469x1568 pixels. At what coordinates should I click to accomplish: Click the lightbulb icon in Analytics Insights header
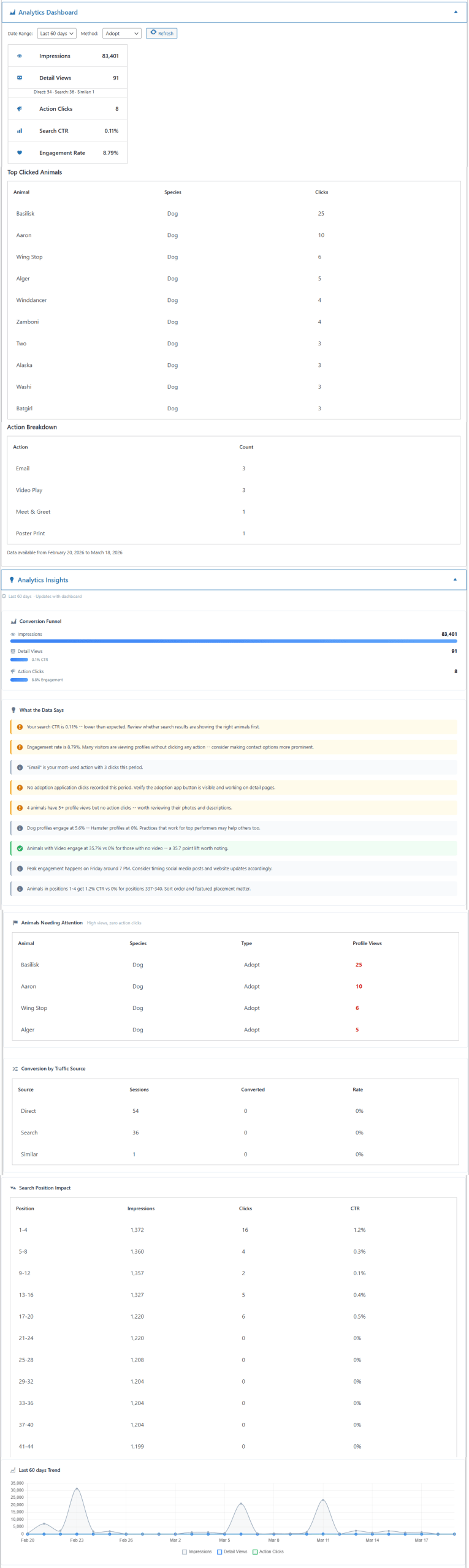click(x=12, y=580)
